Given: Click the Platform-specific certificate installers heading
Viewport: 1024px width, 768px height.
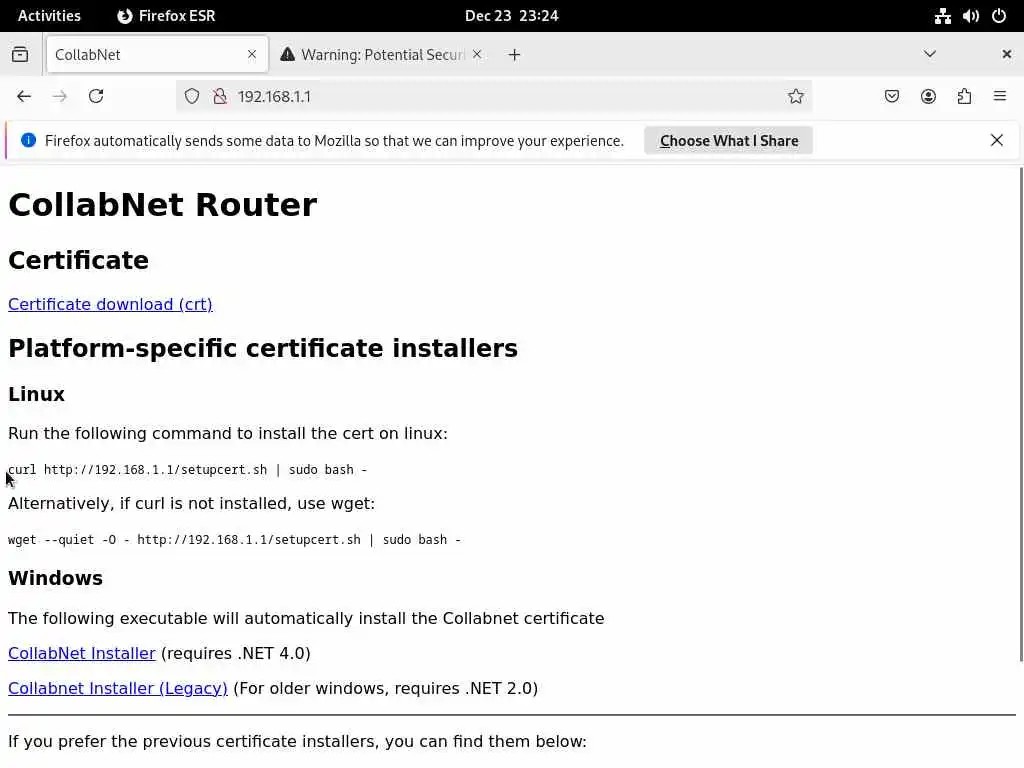Looking at the screenshot, I should [263, 348].
